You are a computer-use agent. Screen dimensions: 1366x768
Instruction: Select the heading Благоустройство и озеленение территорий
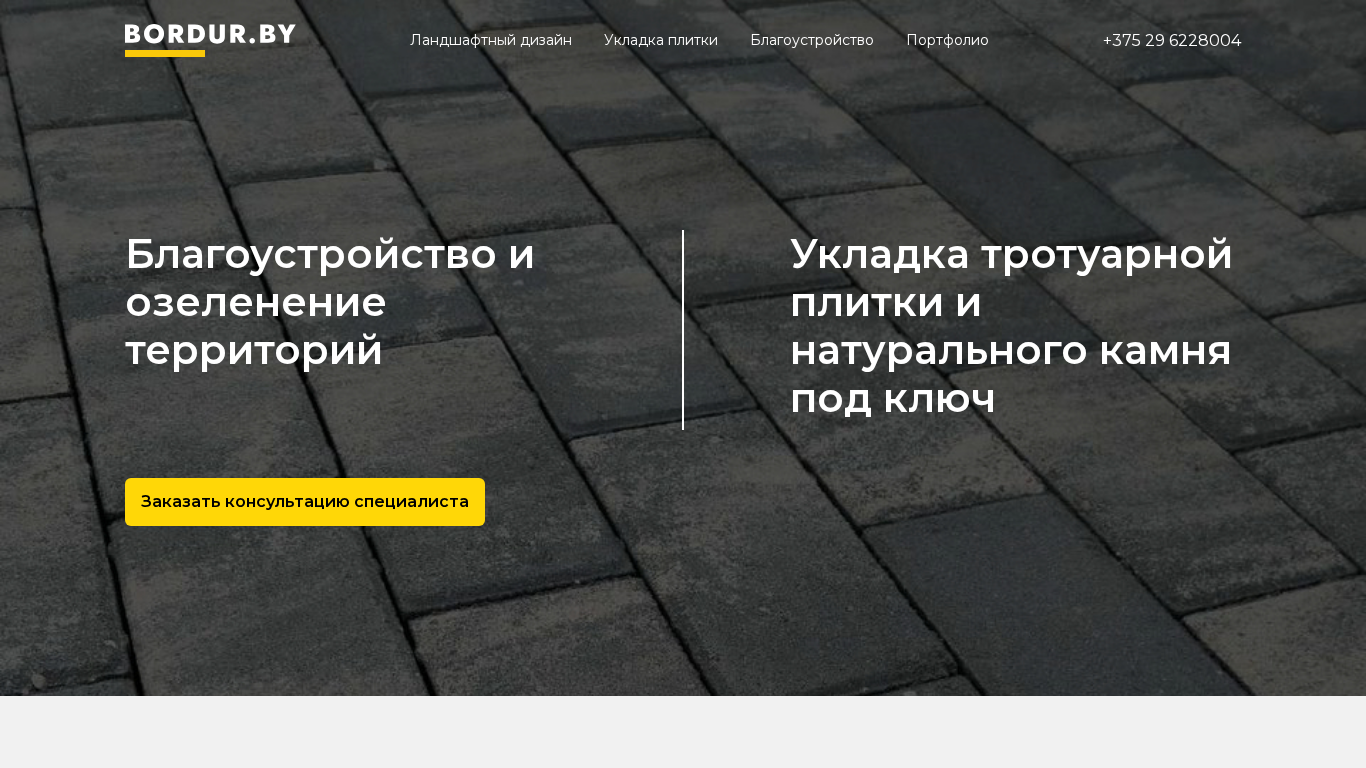(330, 302)
